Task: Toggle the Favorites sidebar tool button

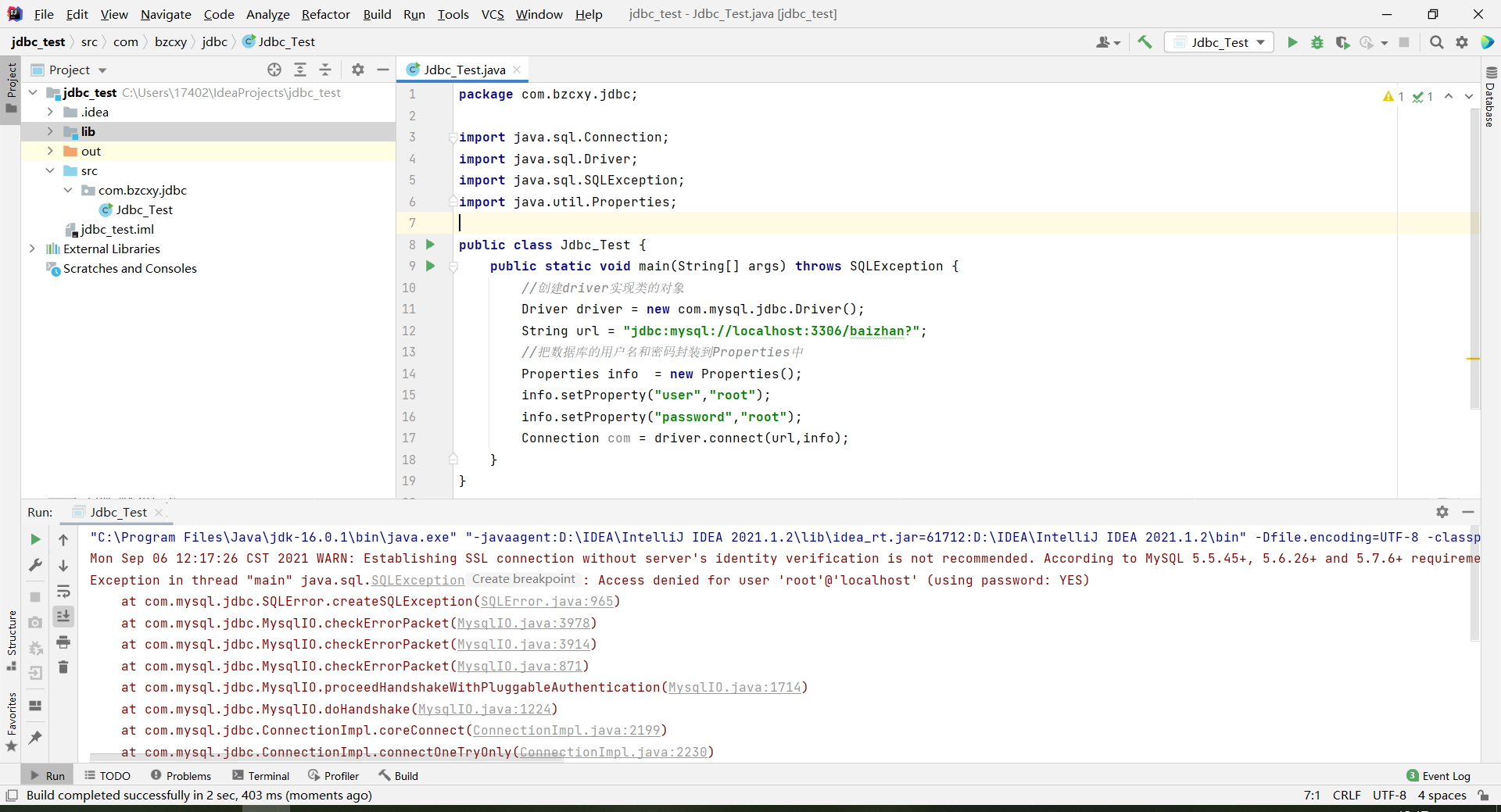Action: tap(11, 722)
